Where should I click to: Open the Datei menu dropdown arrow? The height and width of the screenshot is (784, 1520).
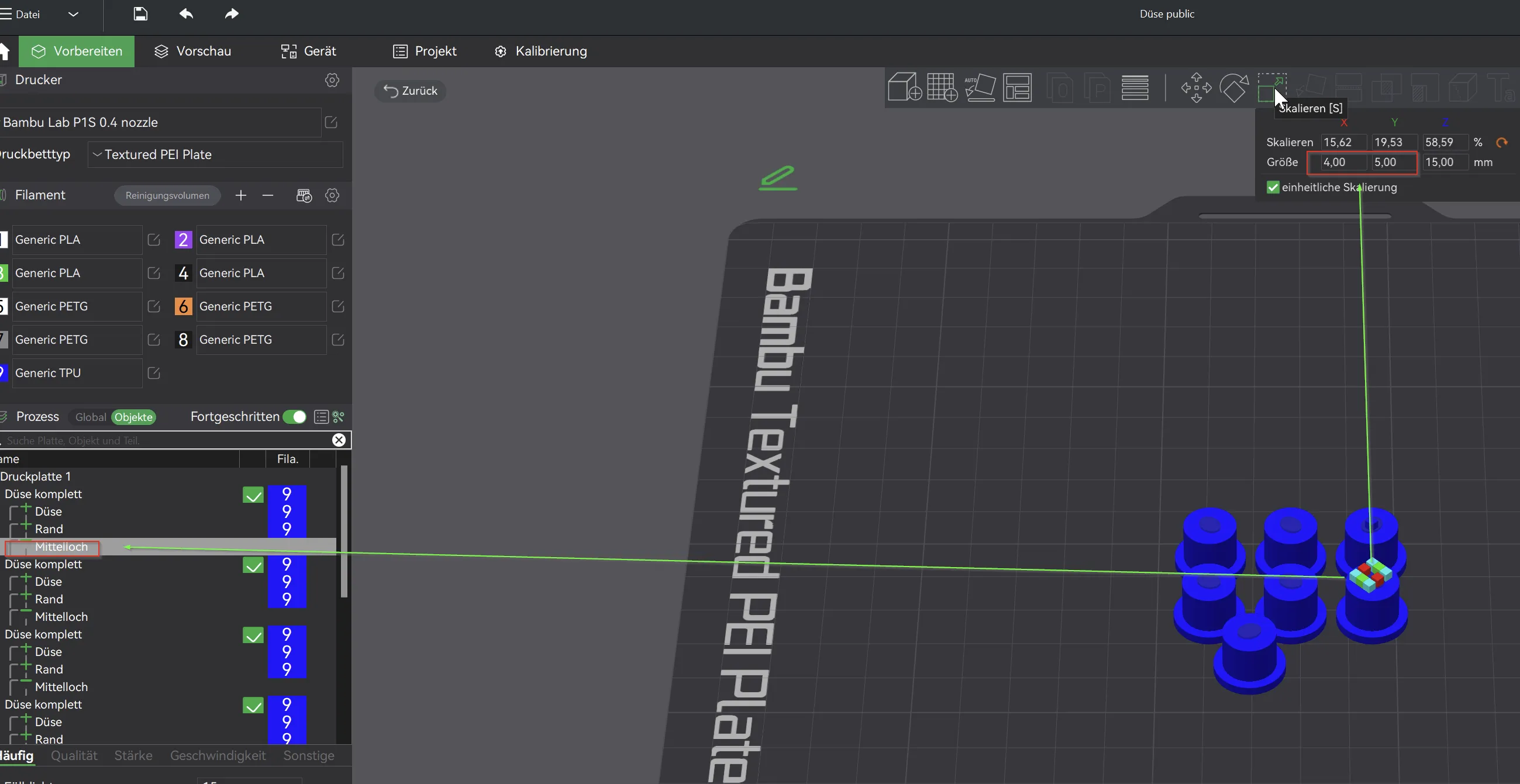(x=73, y=14)
